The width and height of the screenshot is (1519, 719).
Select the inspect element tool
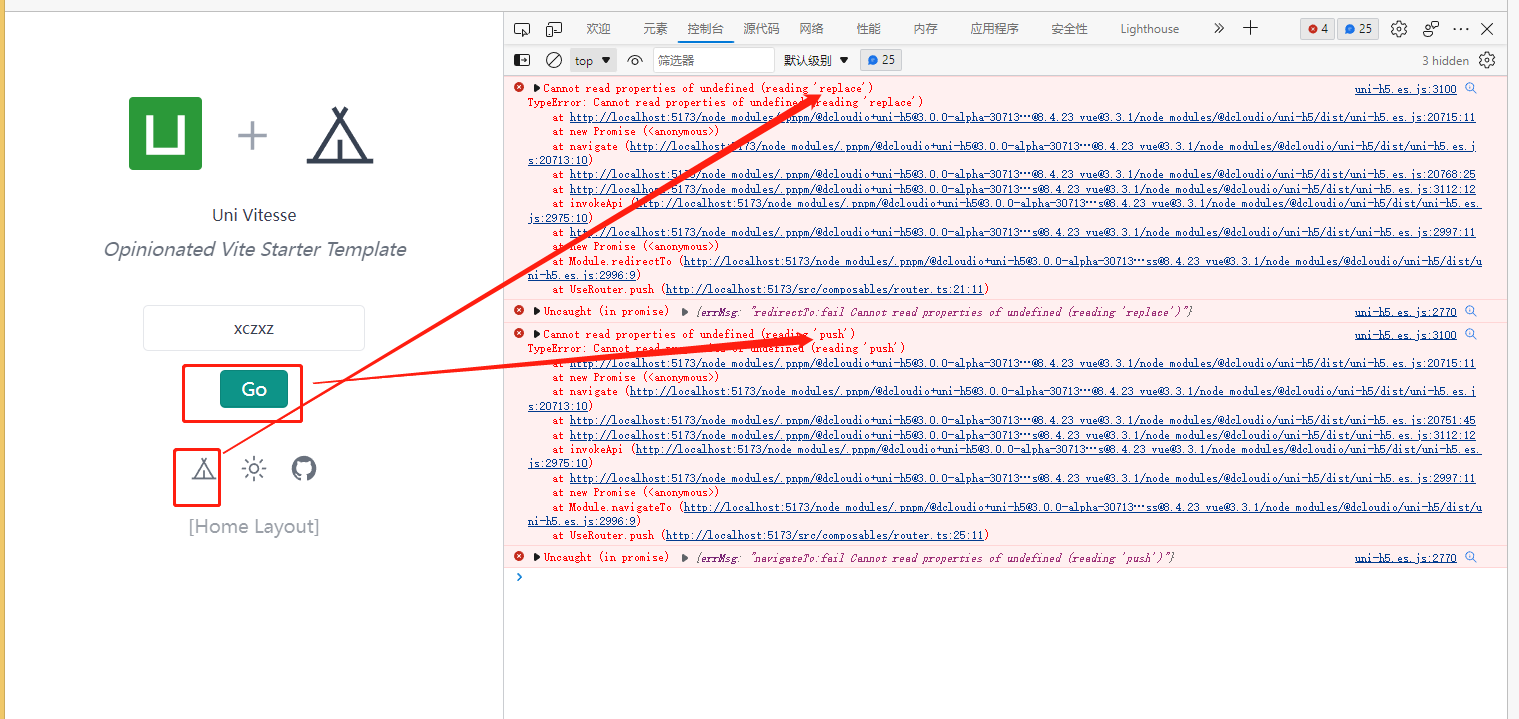pyautogui.click(x=522, y=29)
